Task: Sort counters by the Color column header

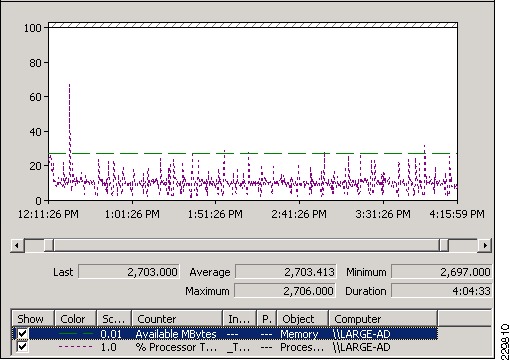Action: pyautogui.click(x=75, y=319)
